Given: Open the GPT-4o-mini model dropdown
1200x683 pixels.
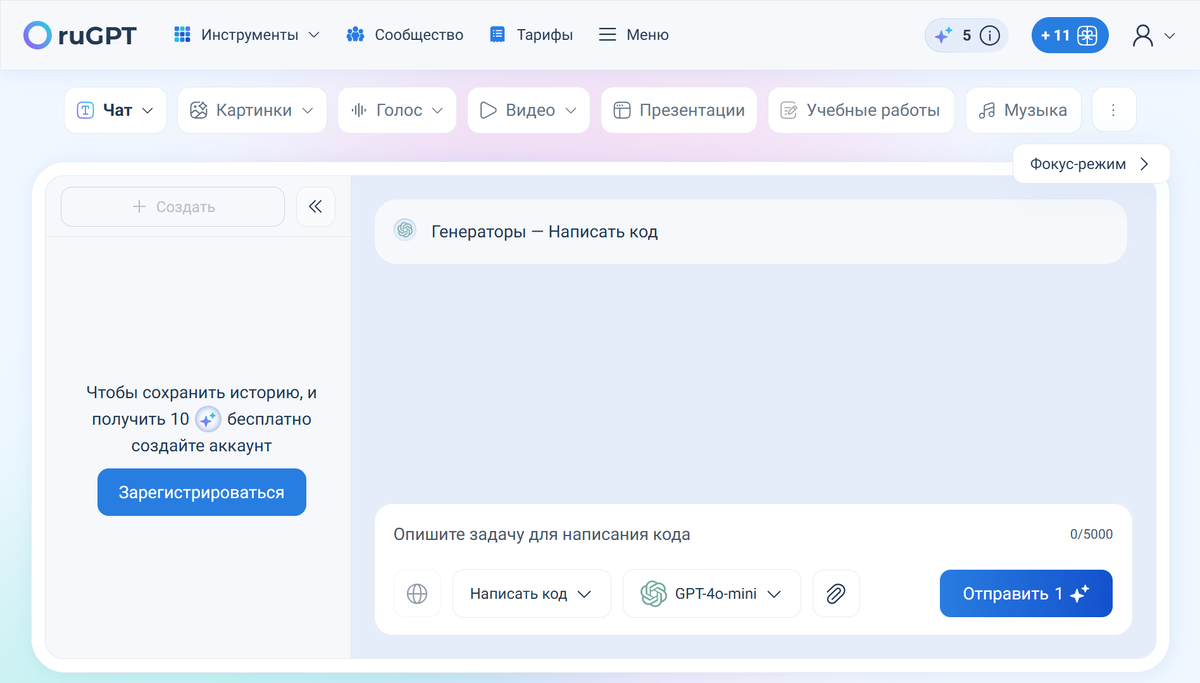Looking at the screenshot, I should coord(711,594).
